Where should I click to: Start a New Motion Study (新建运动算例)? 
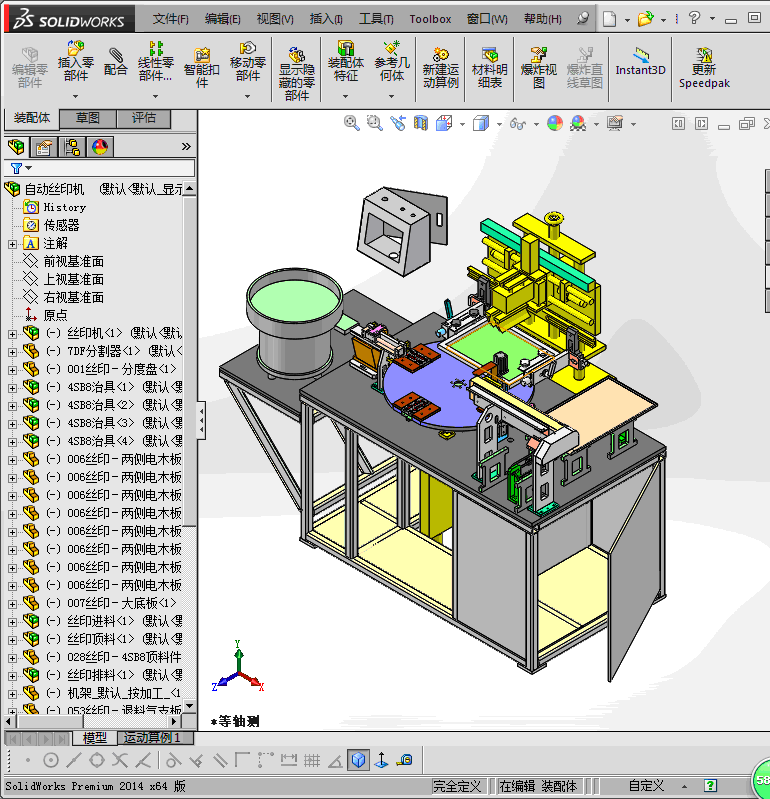pyautogui.click(x=441, y=67)
